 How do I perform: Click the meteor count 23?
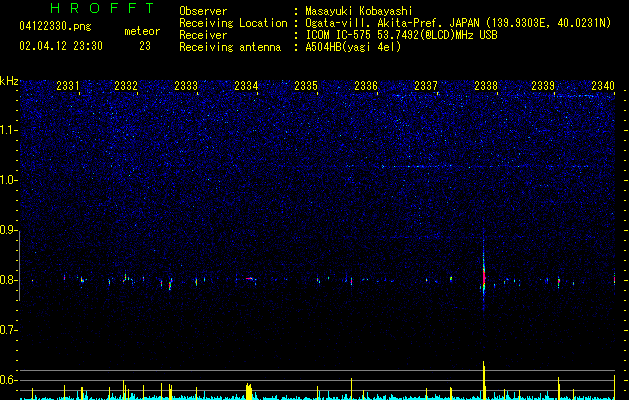[145, 46]
